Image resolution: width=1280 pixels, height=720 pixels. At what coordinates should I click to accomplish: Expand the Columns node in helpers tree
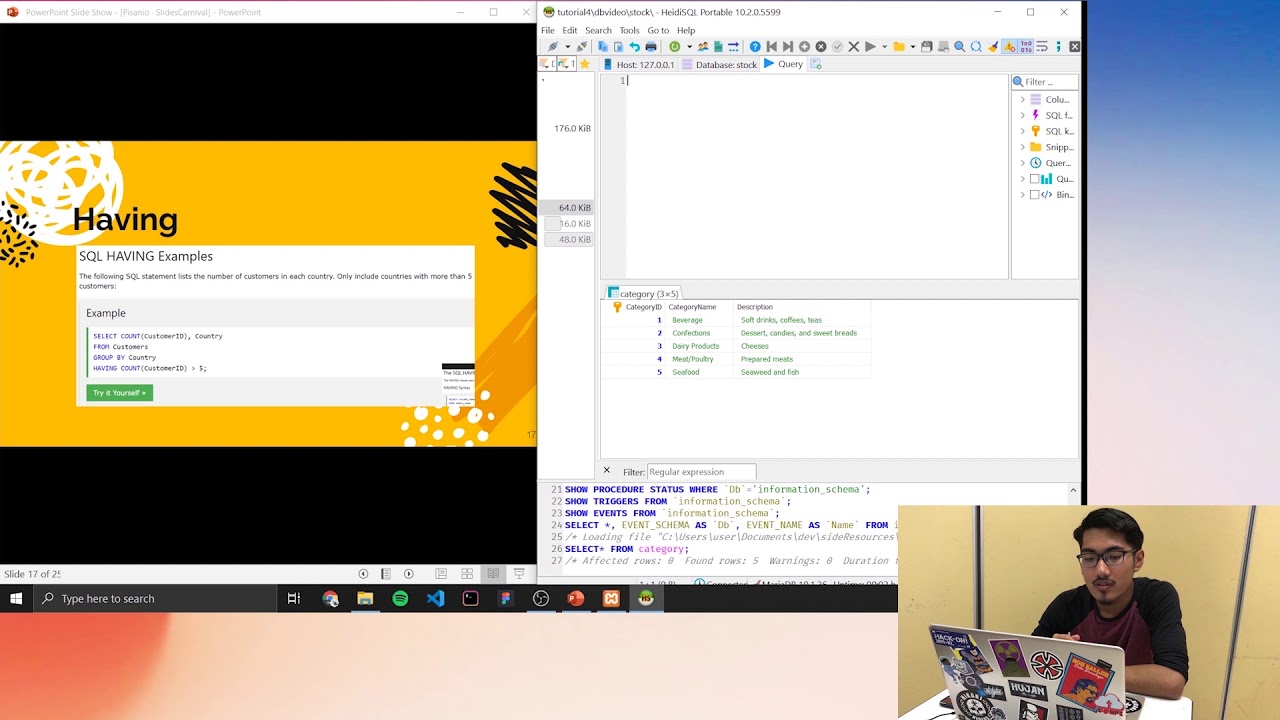1022,100
